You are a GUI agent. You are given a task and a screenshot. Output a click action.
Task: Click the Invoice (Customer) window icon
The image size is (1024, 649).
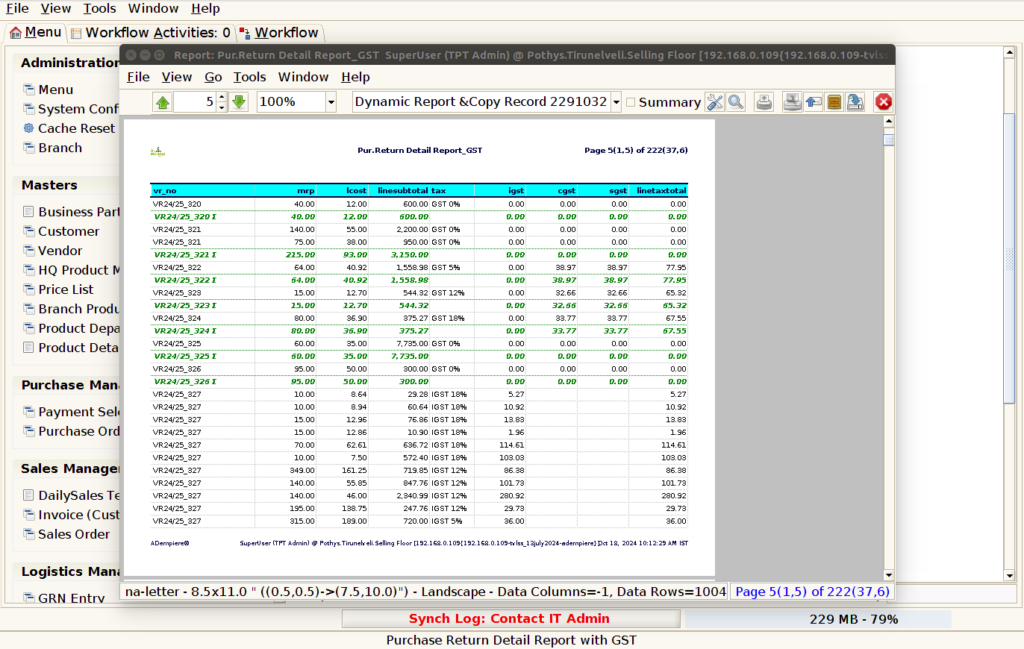(29, 514)
